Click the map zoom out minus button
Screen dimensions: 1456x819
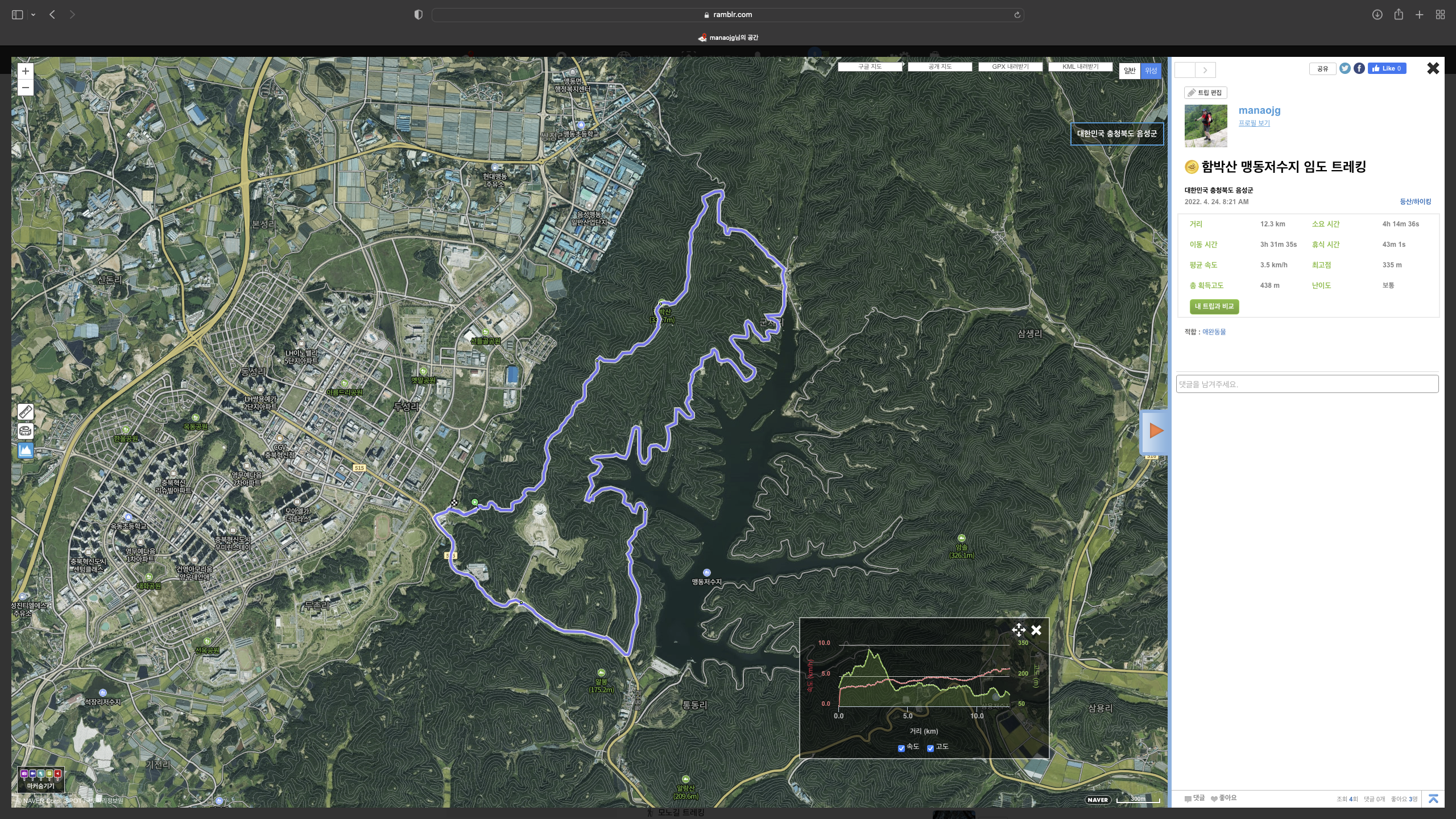coord(25,88)
